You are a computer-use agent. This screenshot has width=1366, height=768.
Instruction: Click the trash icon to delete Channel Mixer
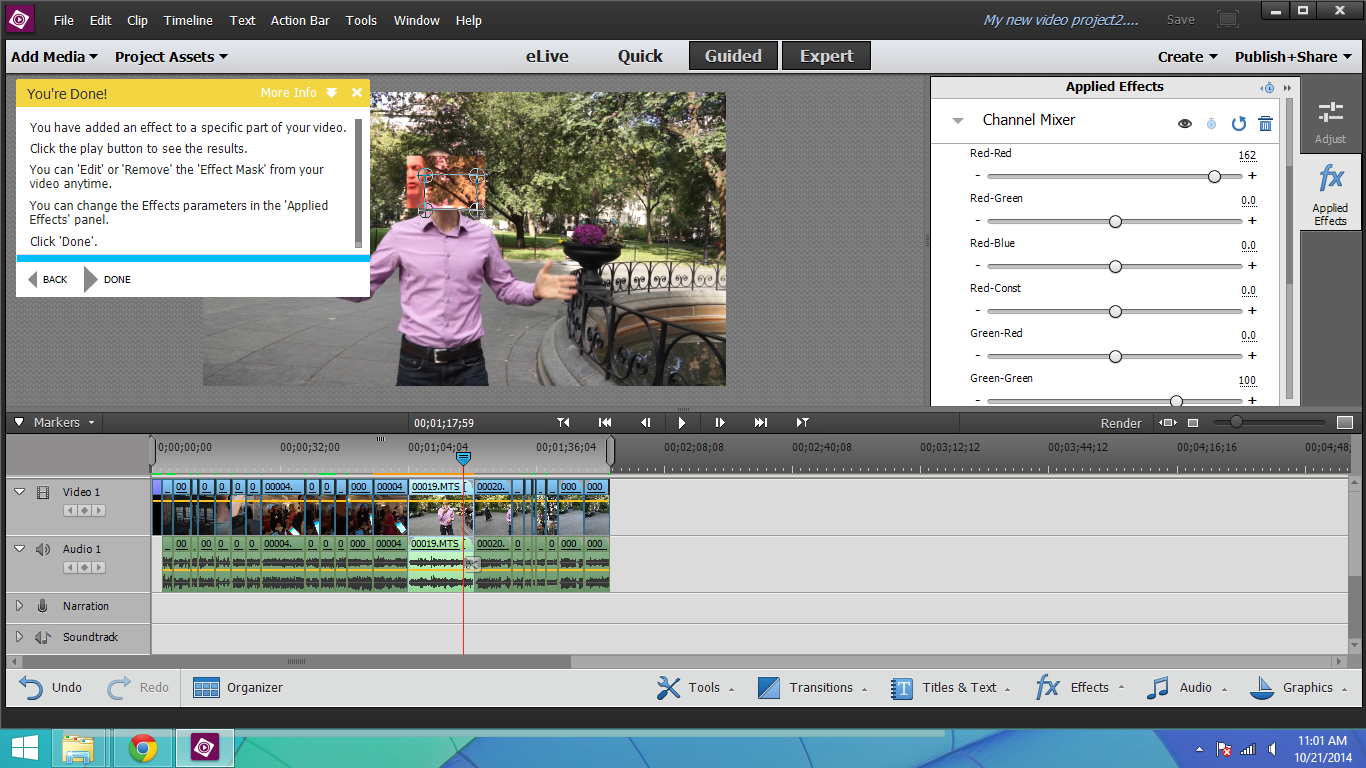click(1265, 124)
